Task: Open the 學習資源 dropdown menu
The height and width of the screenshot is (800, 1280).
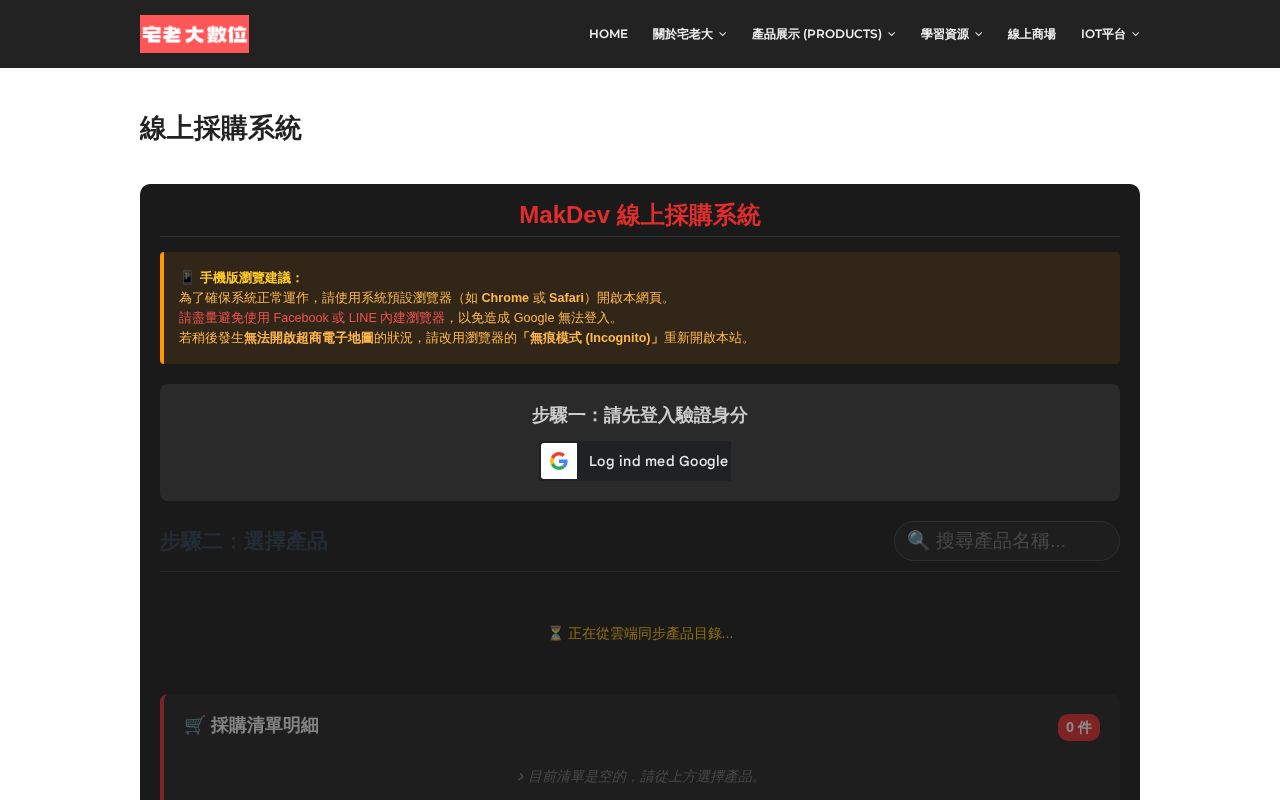Action: [951, 34]
